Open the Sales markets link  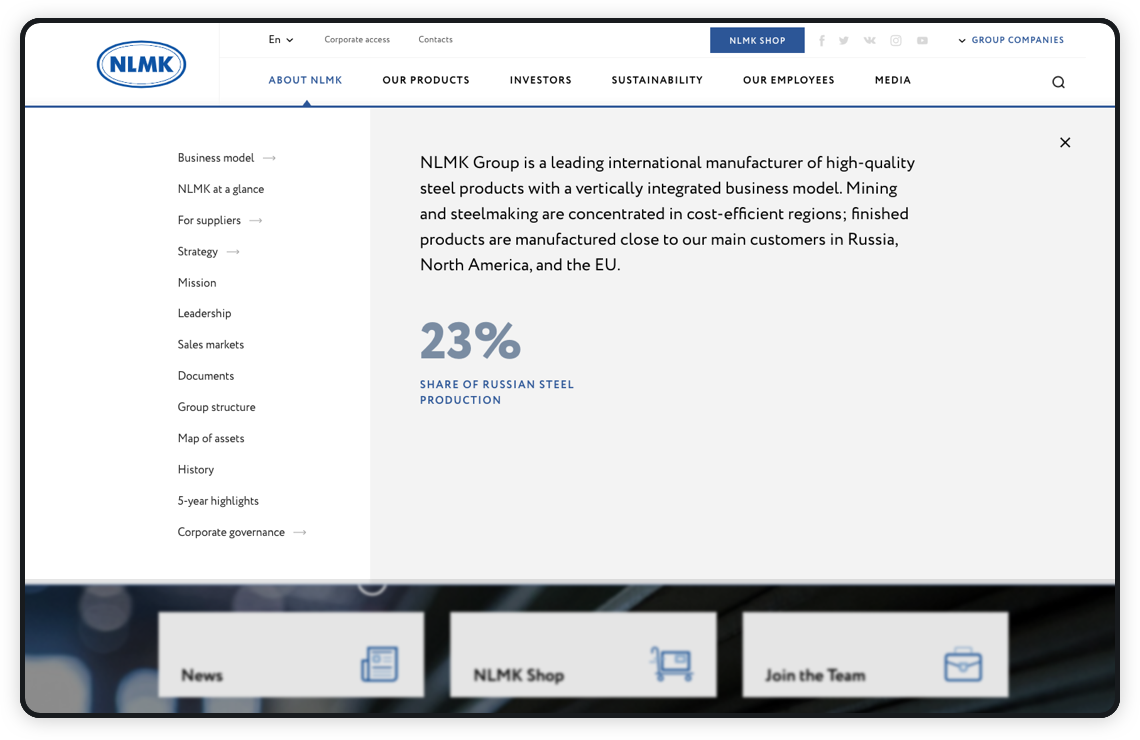[x=211, y=345]
